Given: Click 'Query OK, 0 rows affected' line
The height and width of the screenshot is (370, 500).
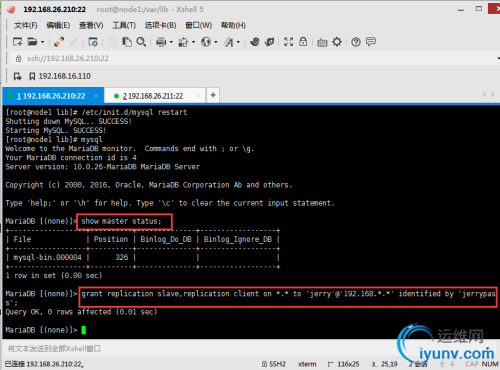Looking at the screenshot, I should (x=81, y=312).
